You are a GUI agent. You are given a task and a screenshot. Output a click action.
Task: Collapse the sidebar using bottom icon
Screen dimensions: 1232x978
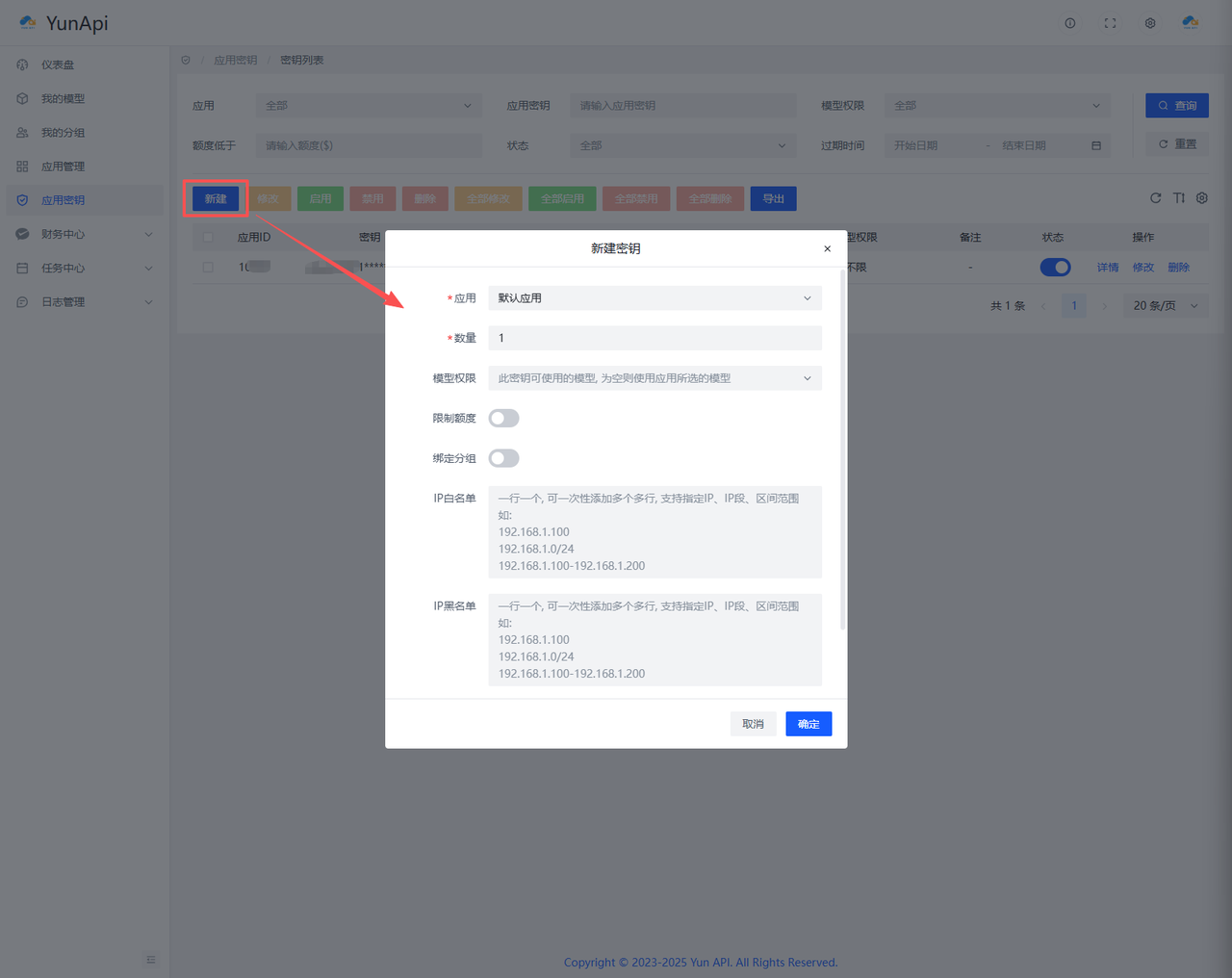pos(151,960)
